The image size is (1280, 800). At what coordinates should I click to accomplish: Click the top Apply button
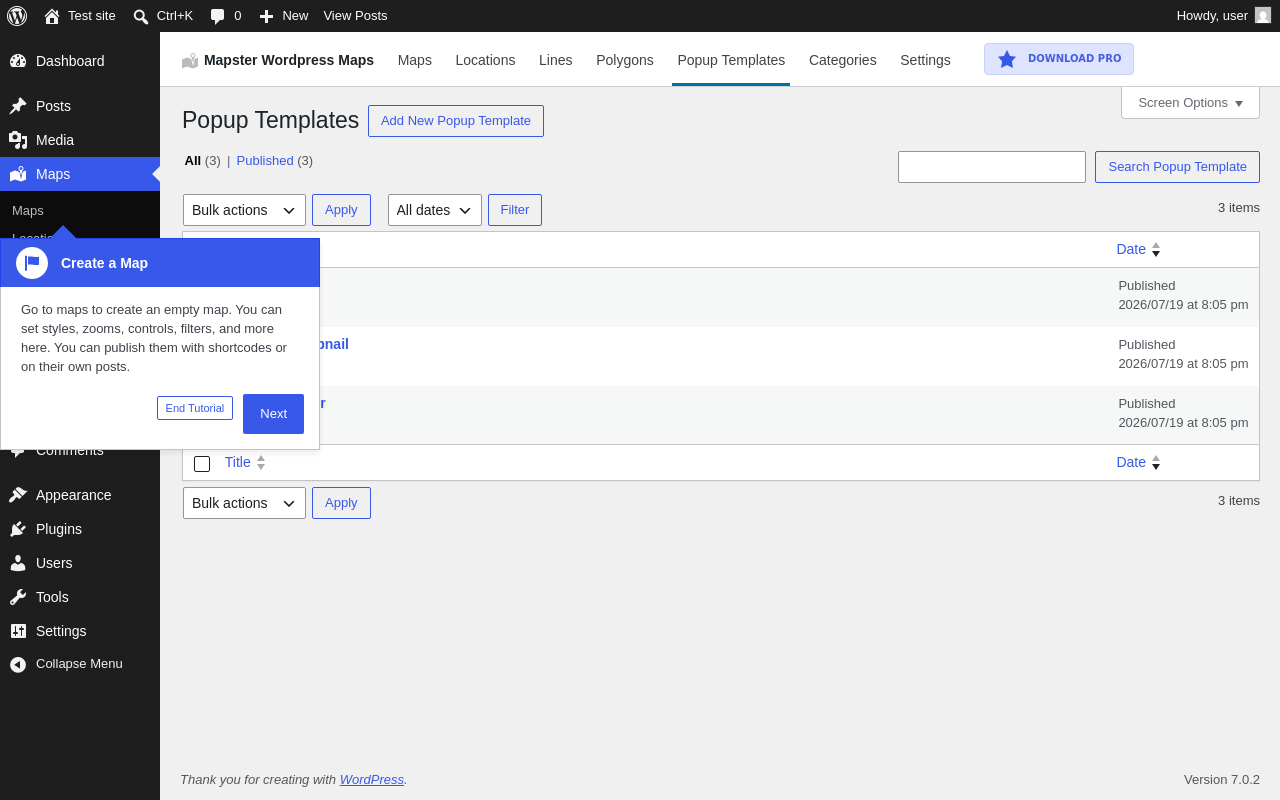click(341, 210)
